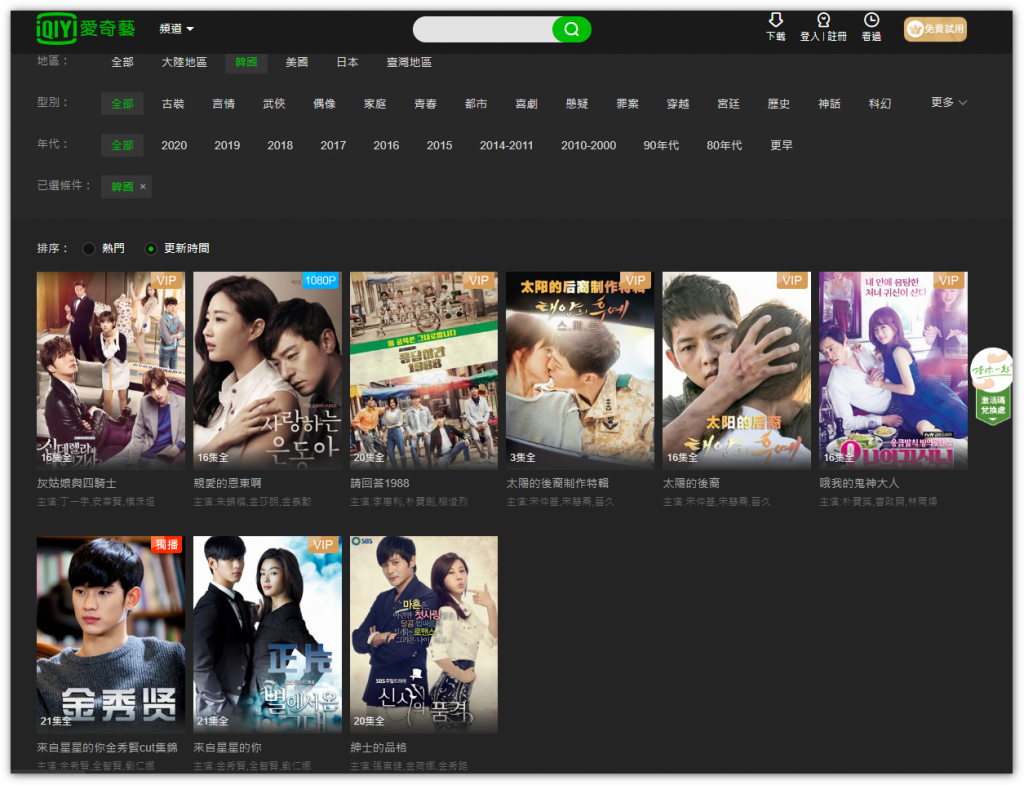The image size is (1024, 785).
Task: Filter by 更早 earlier era
Action: click(x=781, y=146)
